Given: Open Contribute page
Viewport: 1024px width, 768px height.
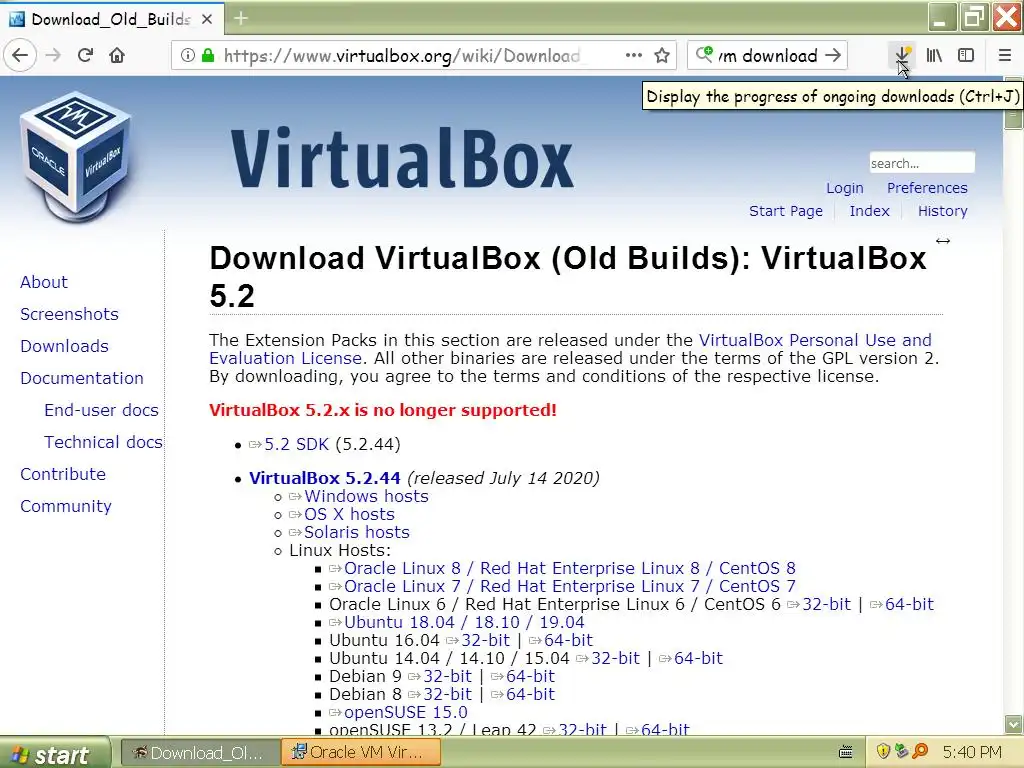Looking at the screenshot, I should tap(63, 474).
